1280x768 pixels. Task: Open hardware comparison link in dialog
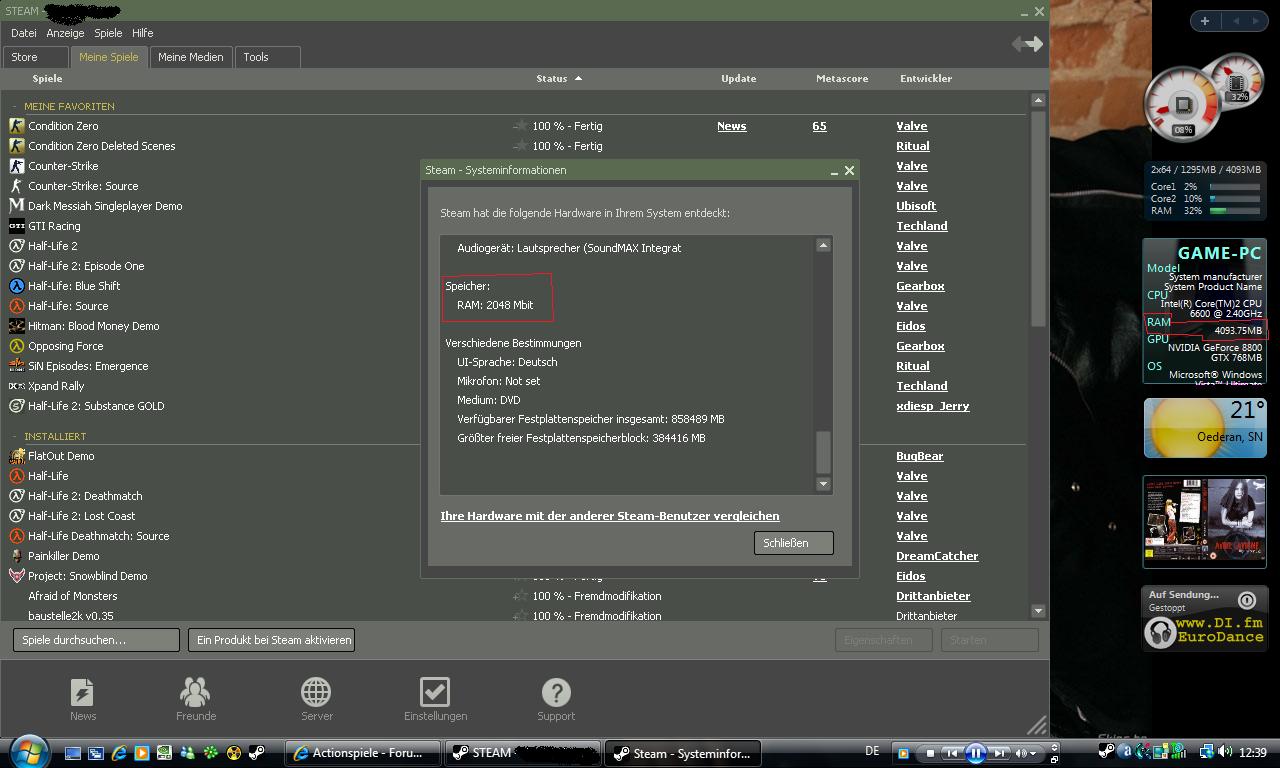610,516
